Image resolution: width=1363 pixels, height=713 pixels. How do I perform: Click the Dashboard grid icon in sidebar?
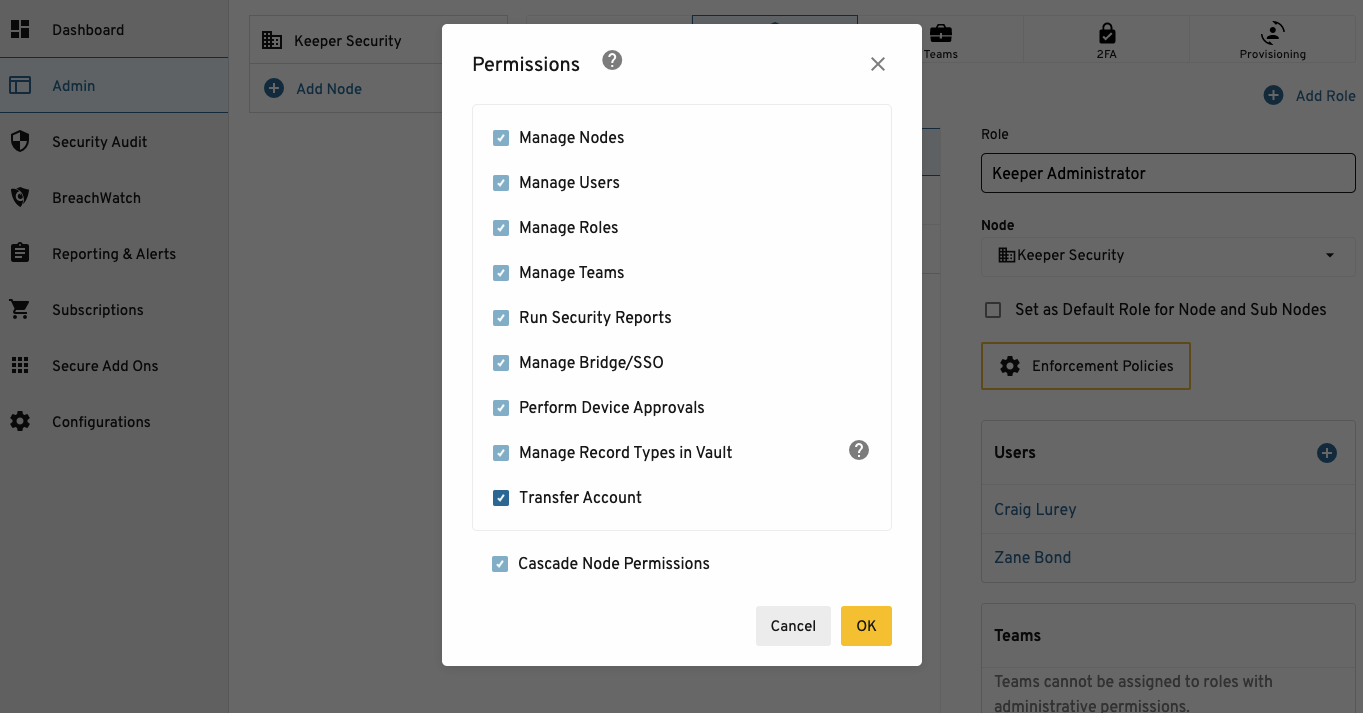pyautogui.click(x=20, y=30)
